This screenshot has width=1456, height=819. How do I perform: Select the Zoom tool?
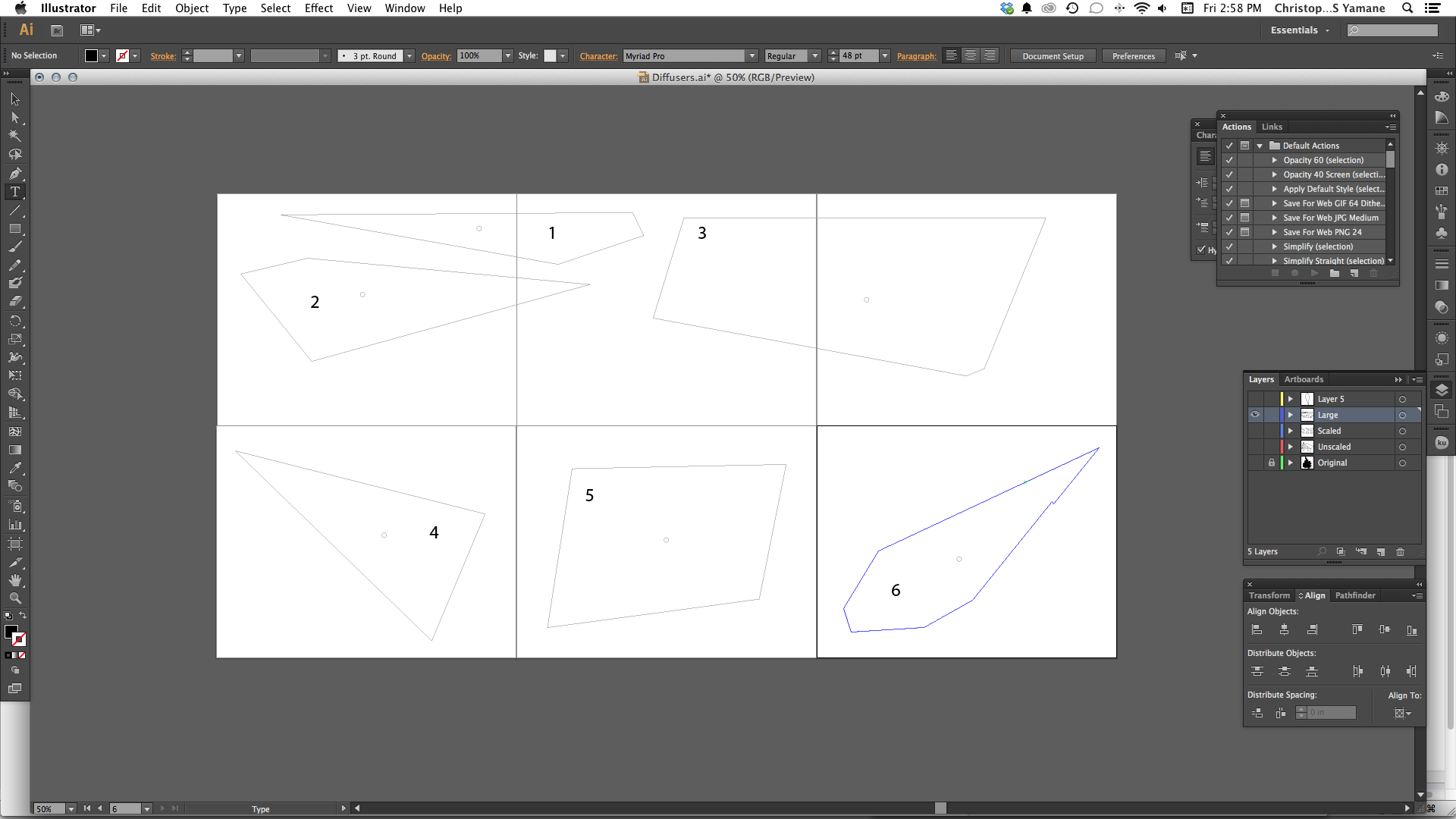[x=14, y=598]
